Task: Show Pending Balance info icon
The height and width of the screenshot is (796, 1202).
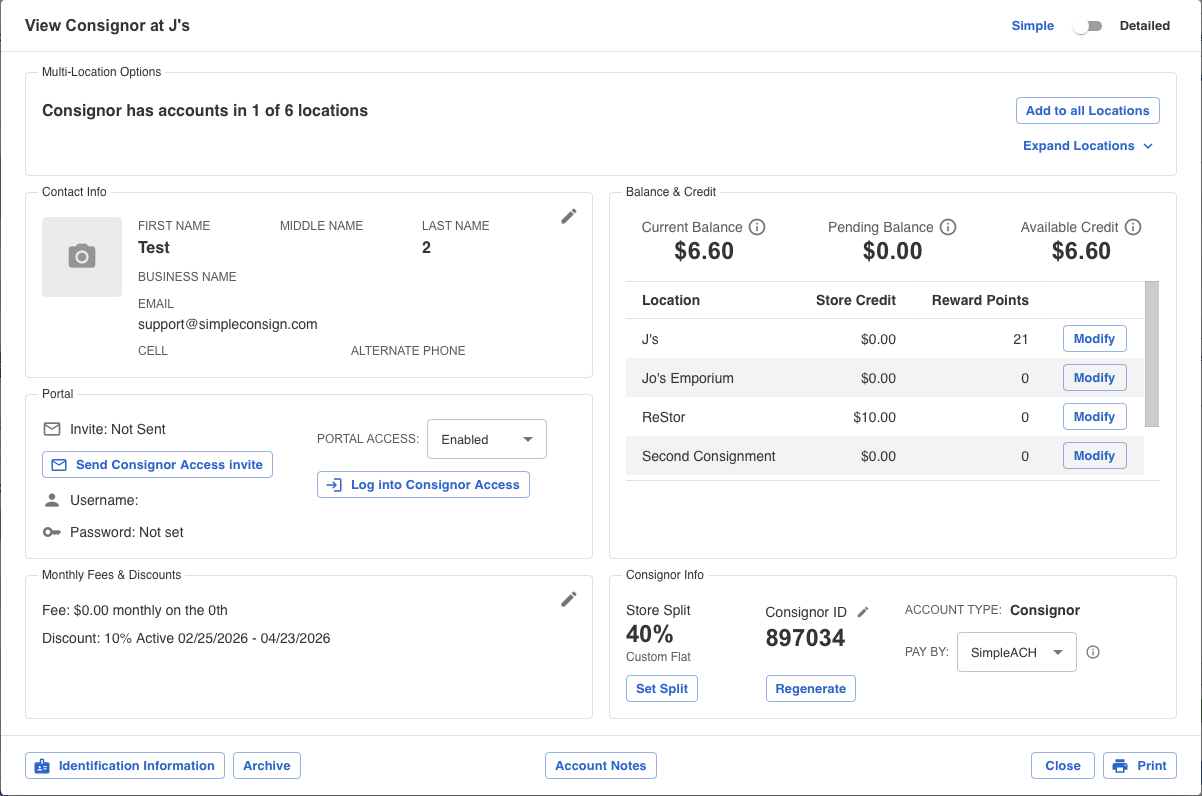Action: [948, 227]
